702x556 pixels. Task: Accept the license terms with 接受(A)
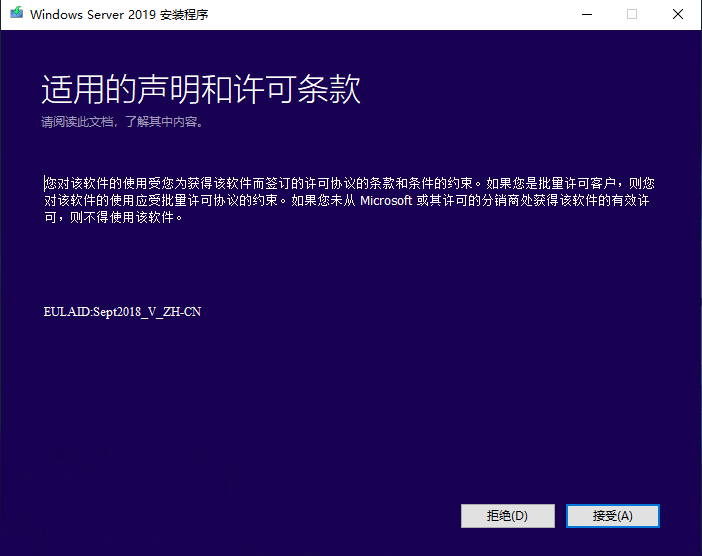pos(612,516)
